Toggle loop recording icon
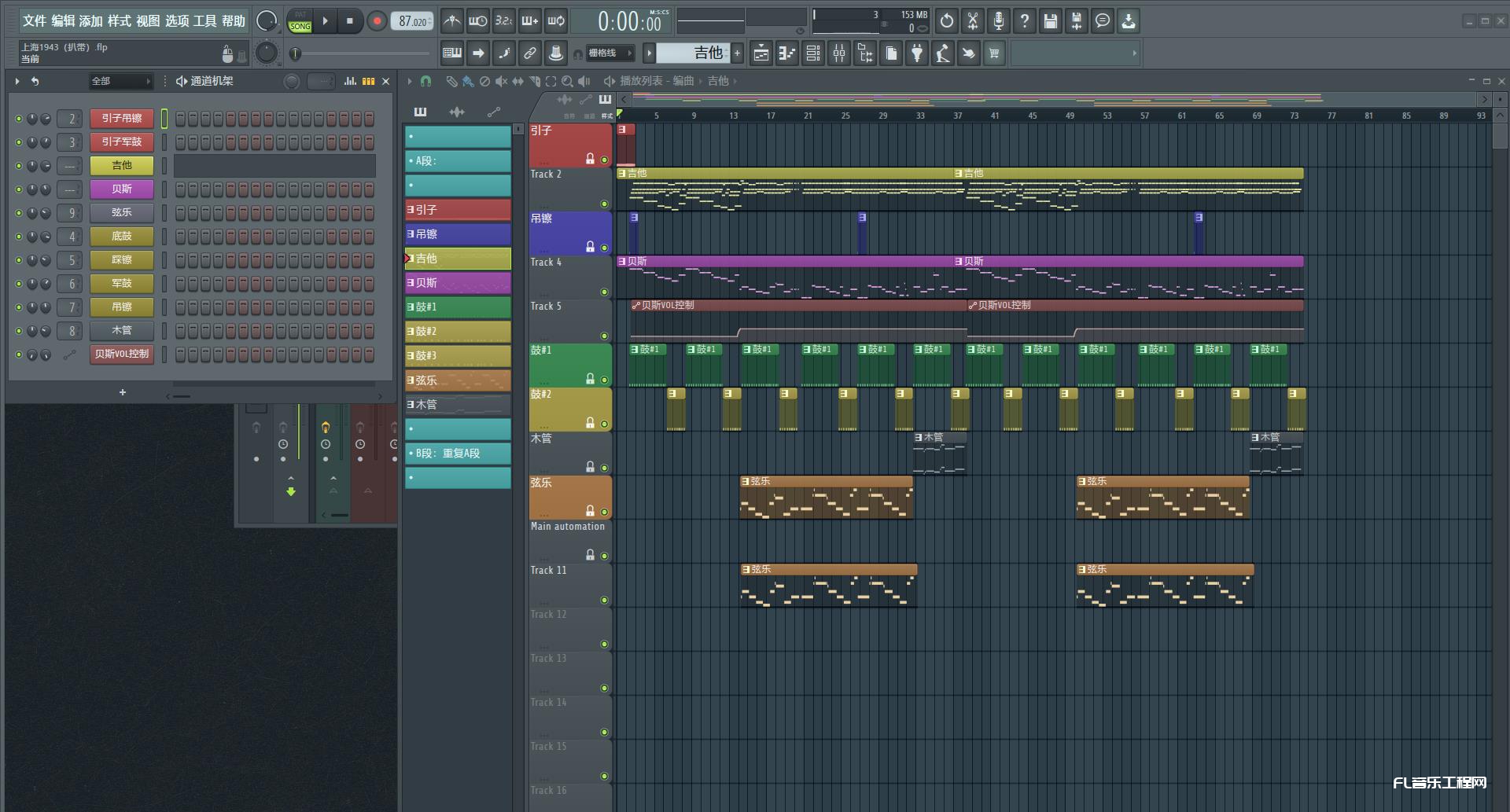The image size is (1510, 812). pyautogui.click(x=556, y=21)
